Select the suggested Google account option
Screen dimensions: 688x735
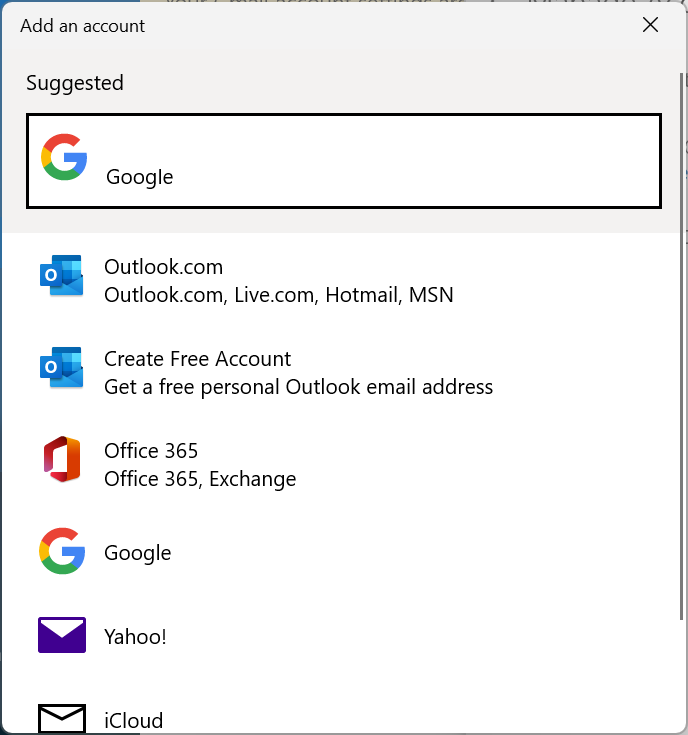[x=344, y=161]
